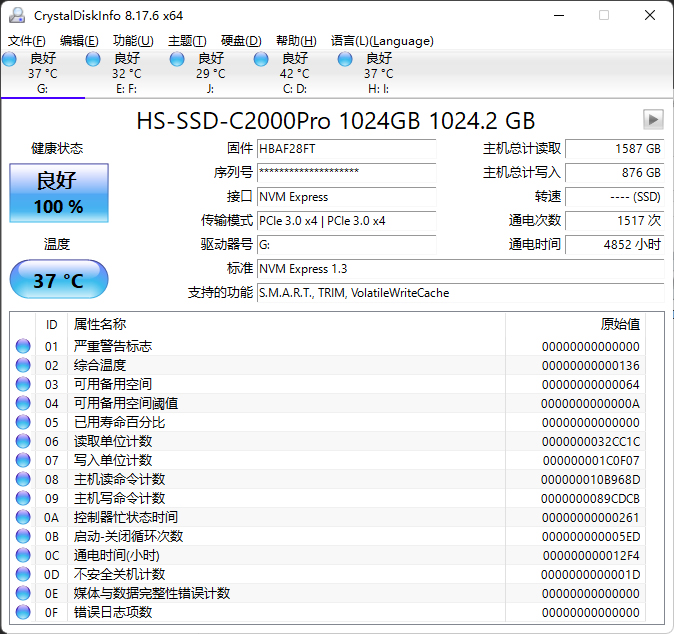674x634 pixels.
Task: Click status orb of attribute 0C 通电时间(小时)
Action: coord(23,555)
